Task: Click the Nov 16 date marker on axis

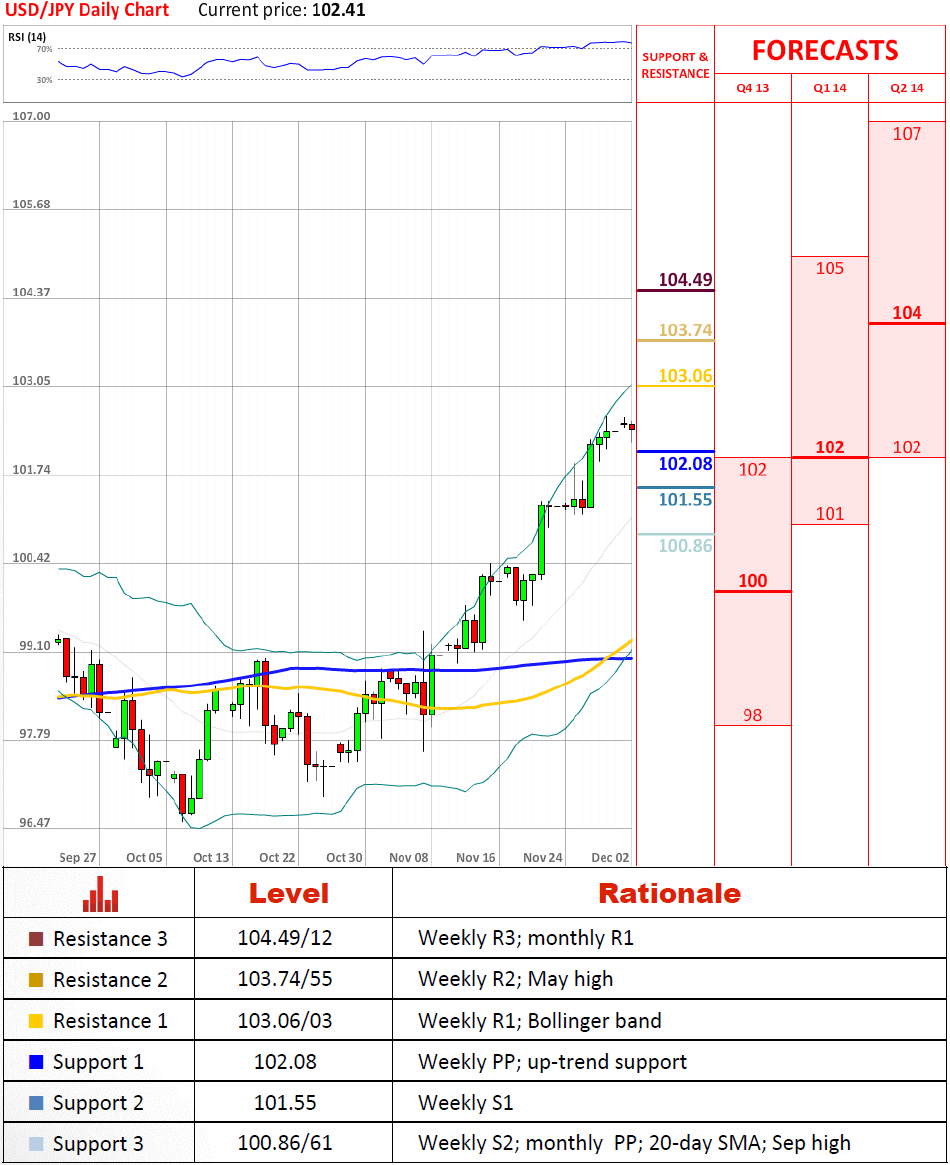Action: pyautogui.click(x=475, y=857)
